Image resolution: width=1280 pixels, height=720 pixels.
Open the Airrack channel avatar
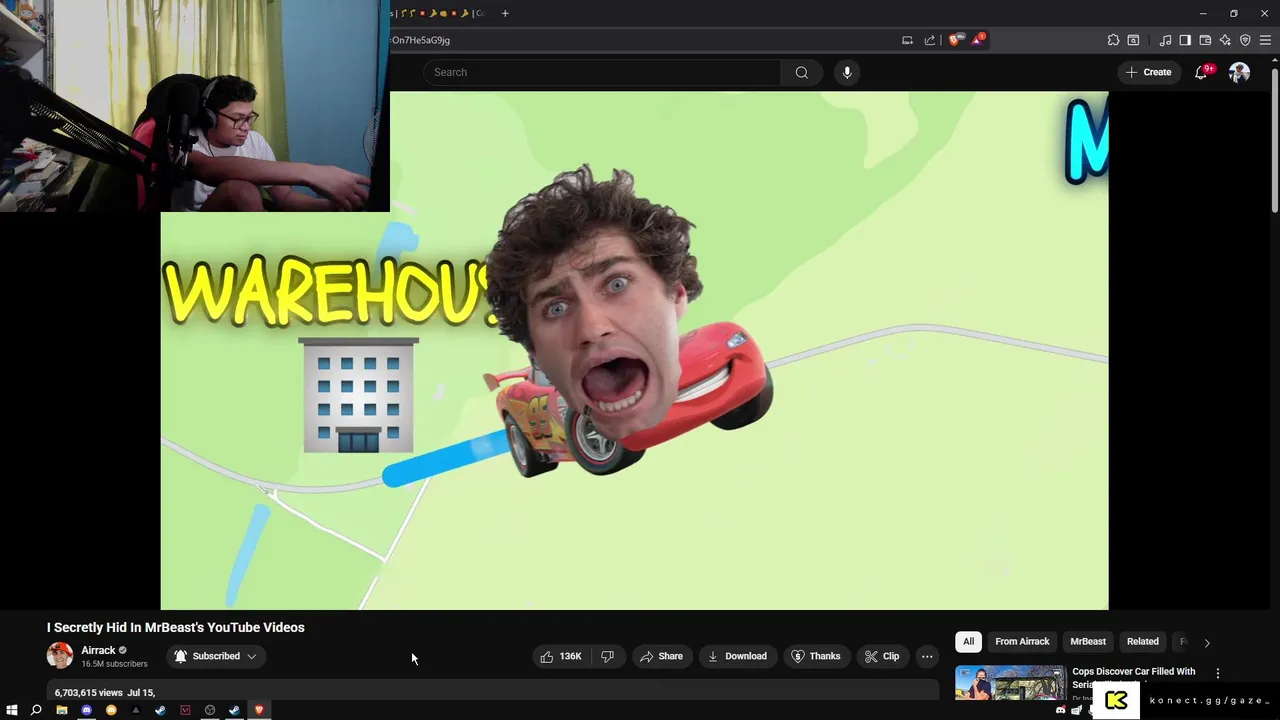click(60, 656)
